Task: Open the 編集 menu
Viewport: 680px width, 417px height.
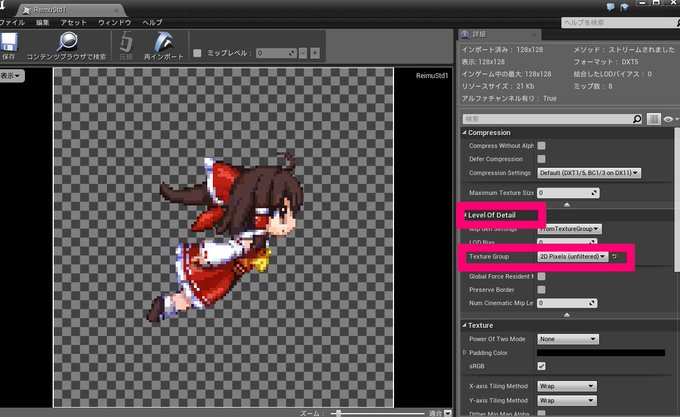Action: (42, 23)
